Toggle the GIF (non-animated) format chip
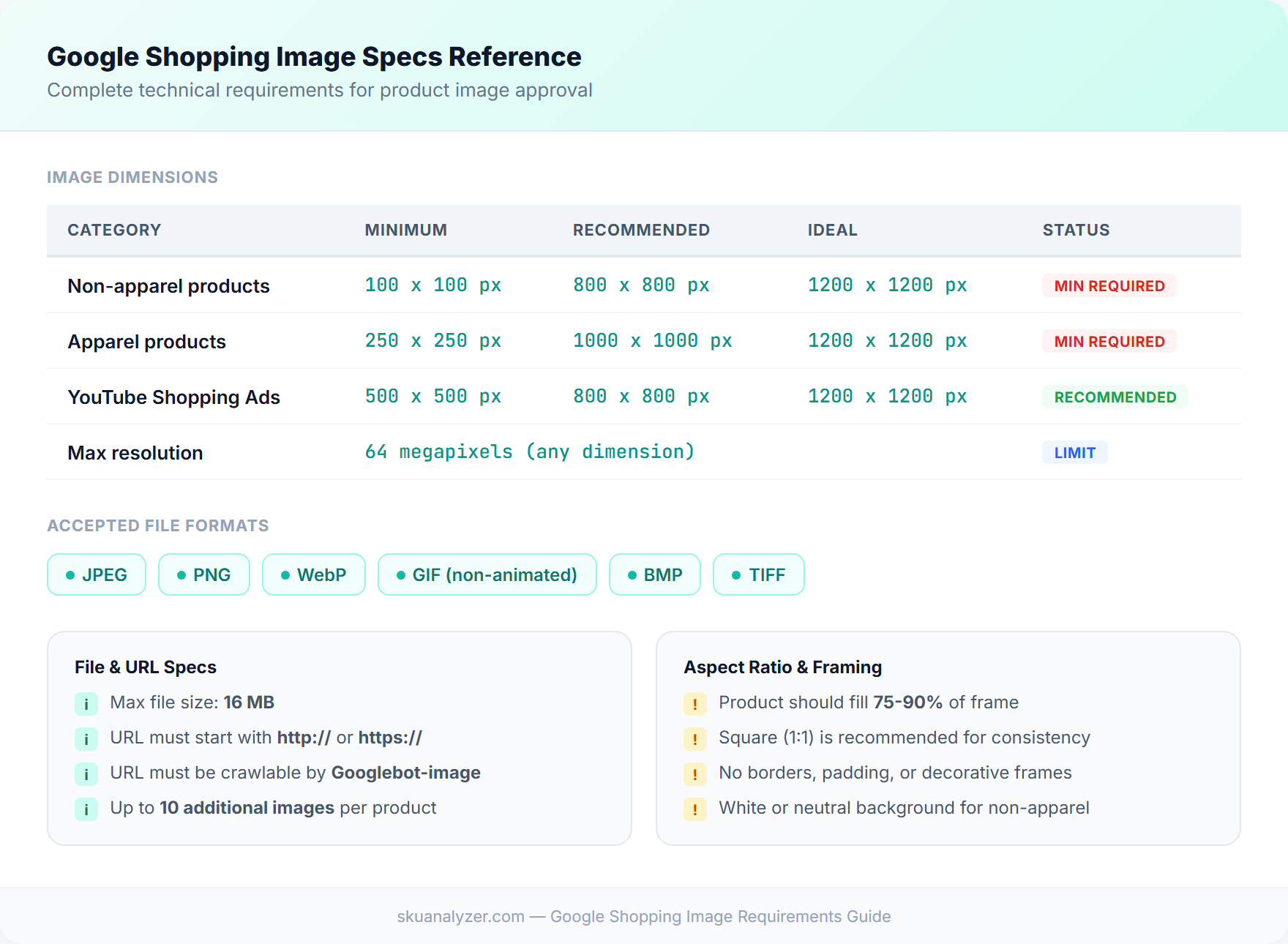This screenshot has width=1288, height=944. point(487,575)
